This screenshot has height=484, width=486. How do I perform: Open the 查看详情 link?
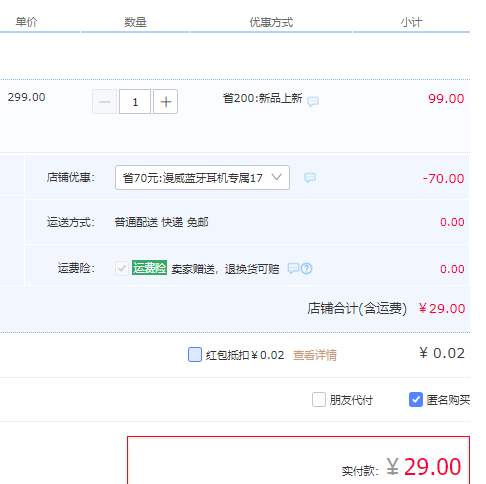pos(315,355)
